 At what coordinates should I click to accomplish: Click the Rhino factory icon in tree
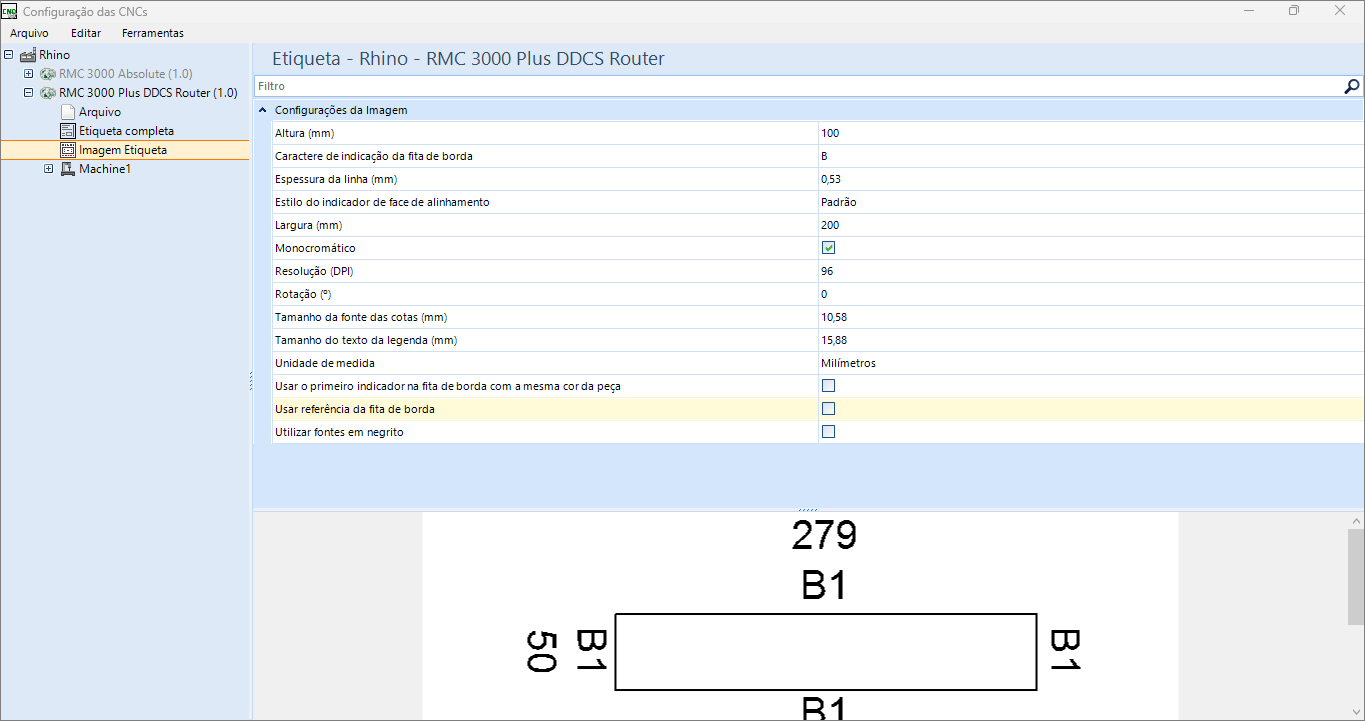[28, 55]
